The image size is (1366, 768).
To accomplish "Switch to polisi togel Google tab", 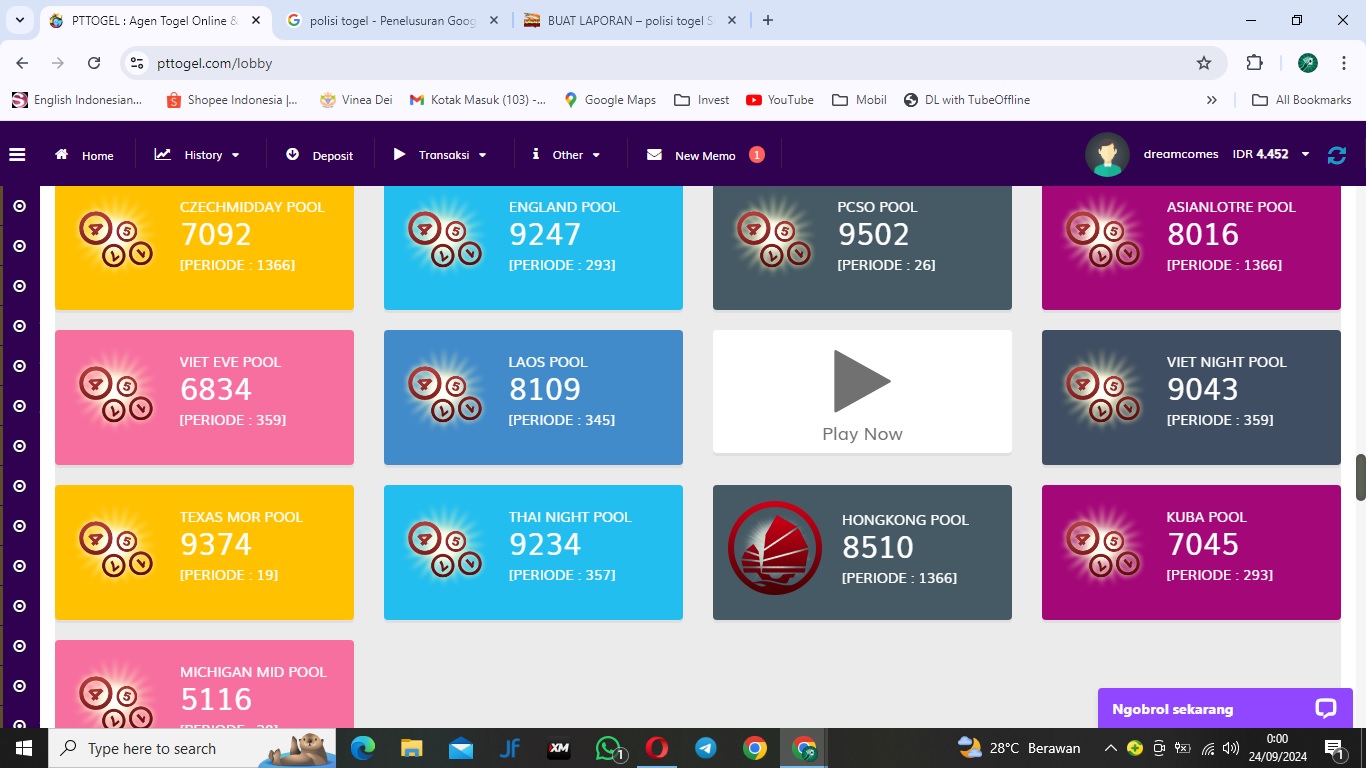I will coord(392,20).
